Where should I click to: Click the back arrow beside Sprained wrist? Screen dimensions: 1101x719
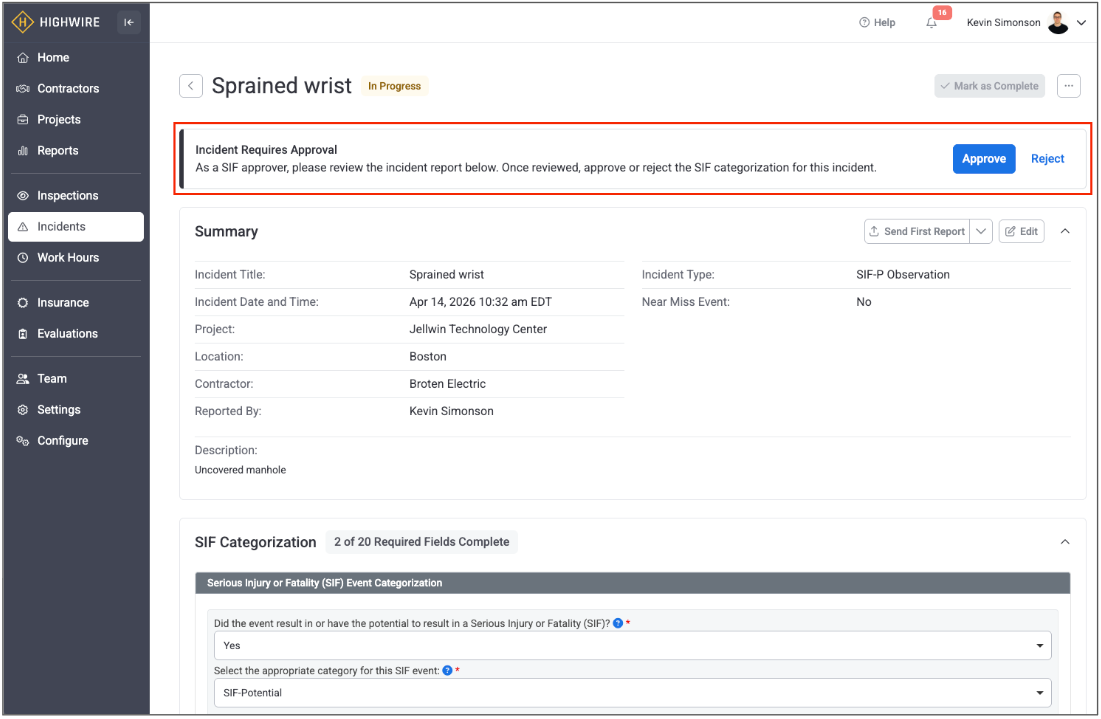(x=191, y=86)
